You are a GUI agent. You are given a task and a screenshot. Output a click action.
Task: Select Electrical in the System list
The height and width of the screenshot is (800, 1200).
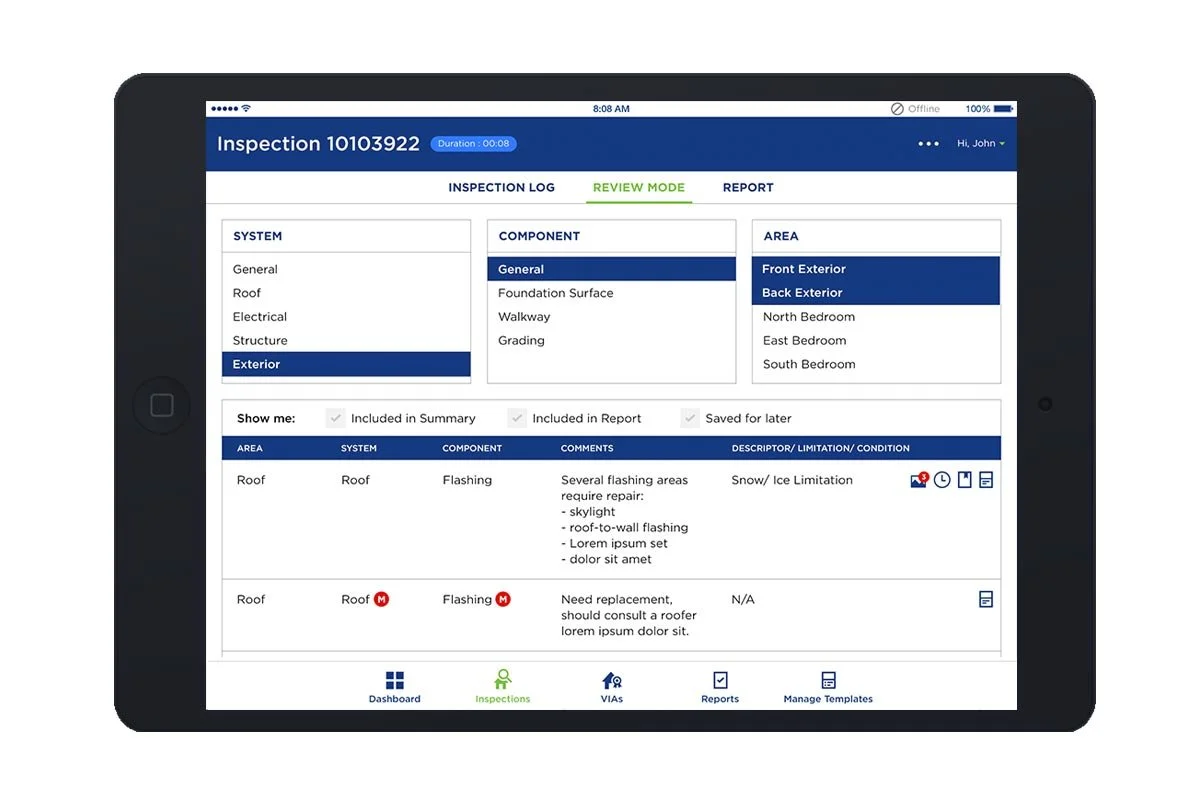[x=346, y=317]
